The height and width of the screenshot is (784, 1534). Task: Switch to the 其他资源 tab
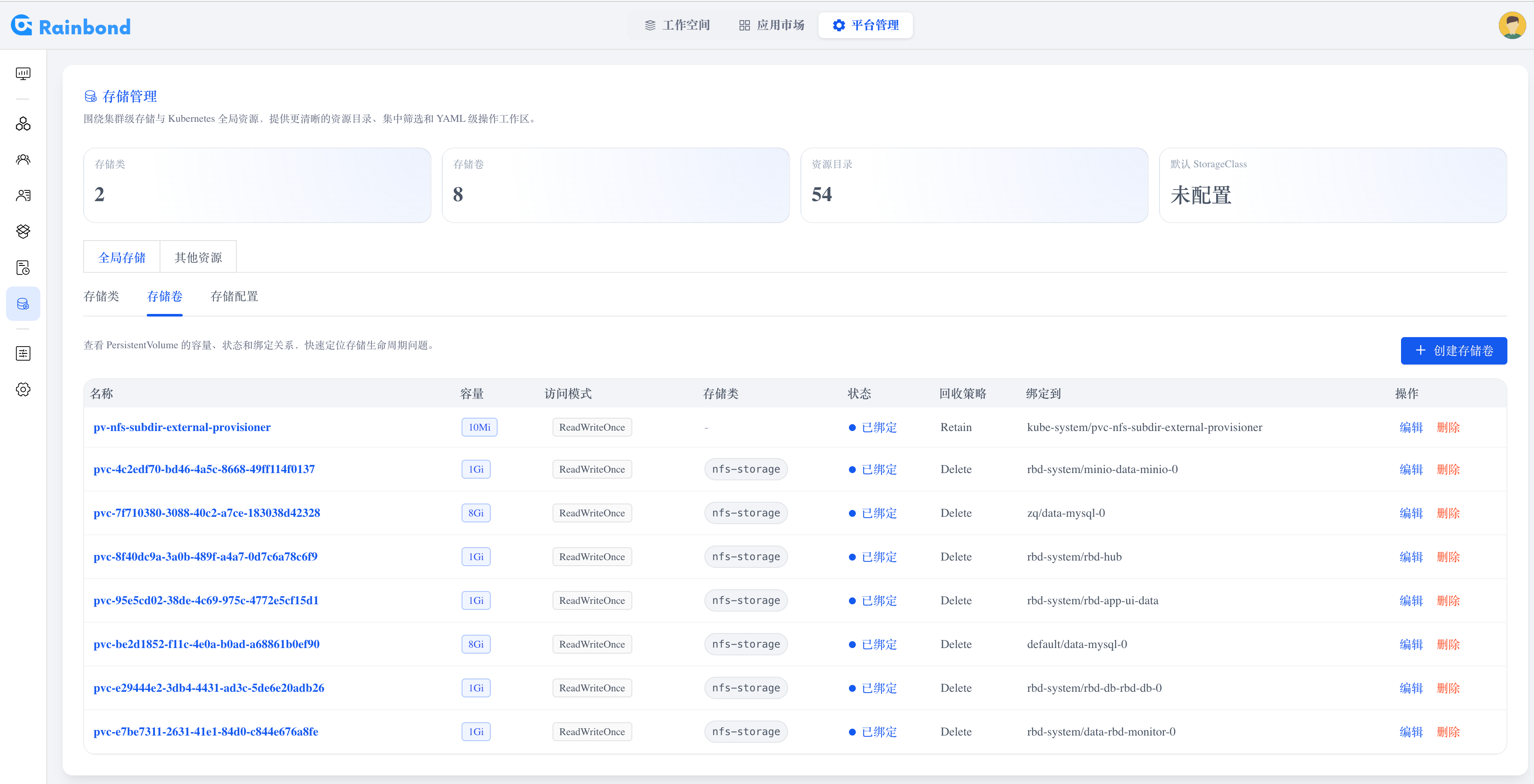tap(198, 257)
